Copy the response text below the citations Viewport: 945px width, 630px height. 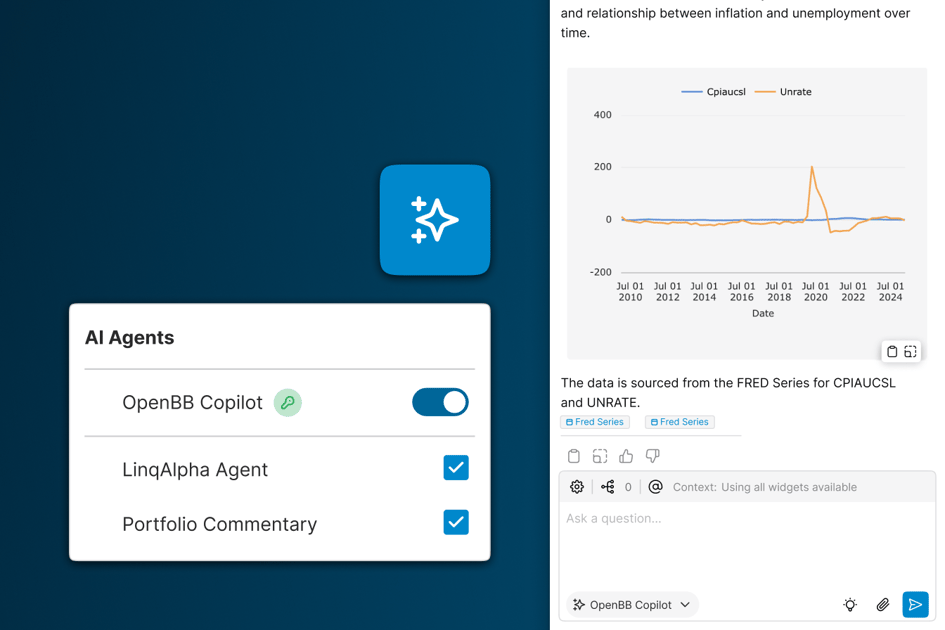click(x=574, y=456)
